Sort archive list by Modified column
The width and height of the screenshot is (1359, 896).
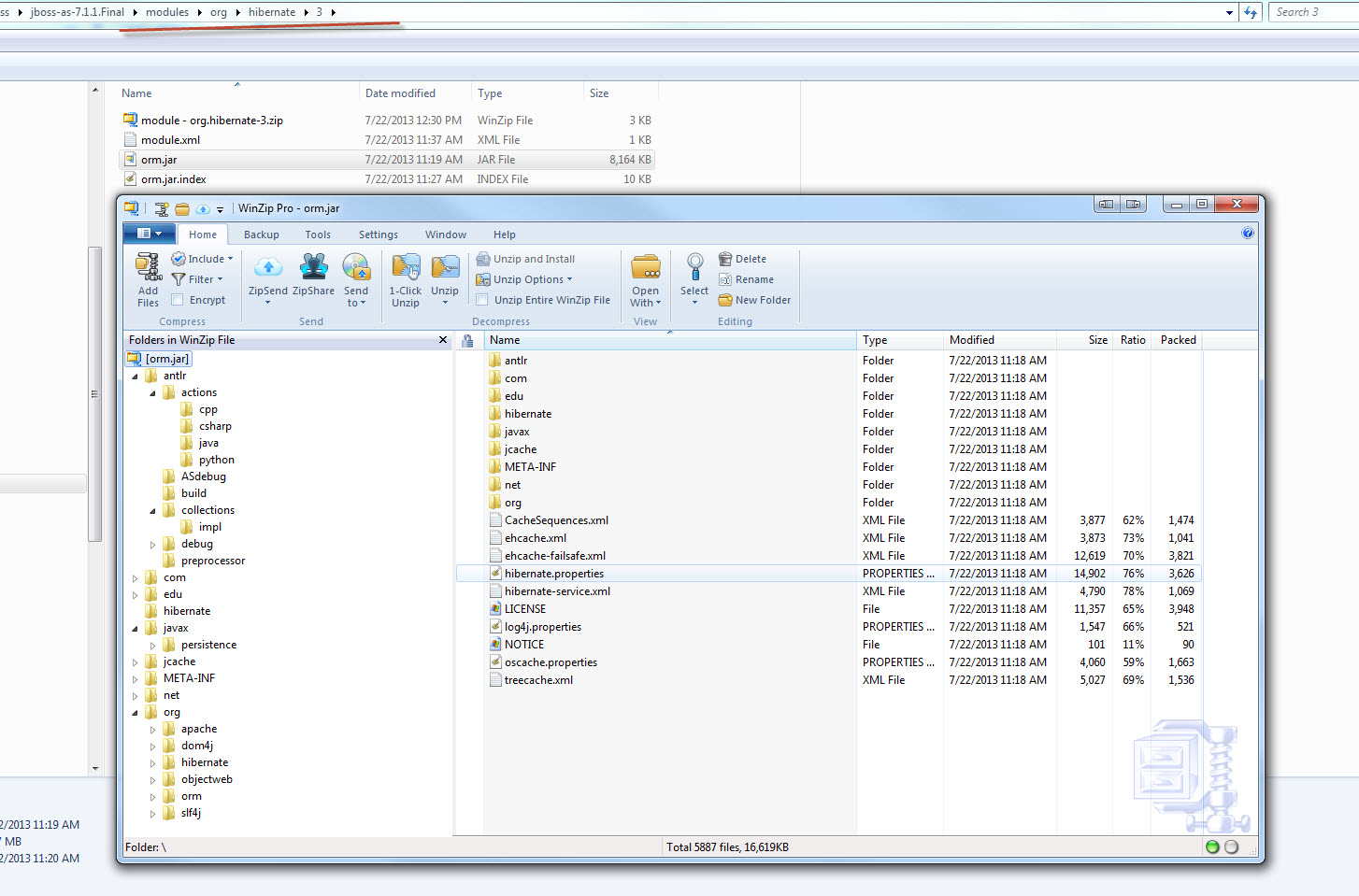point(1000,340)
